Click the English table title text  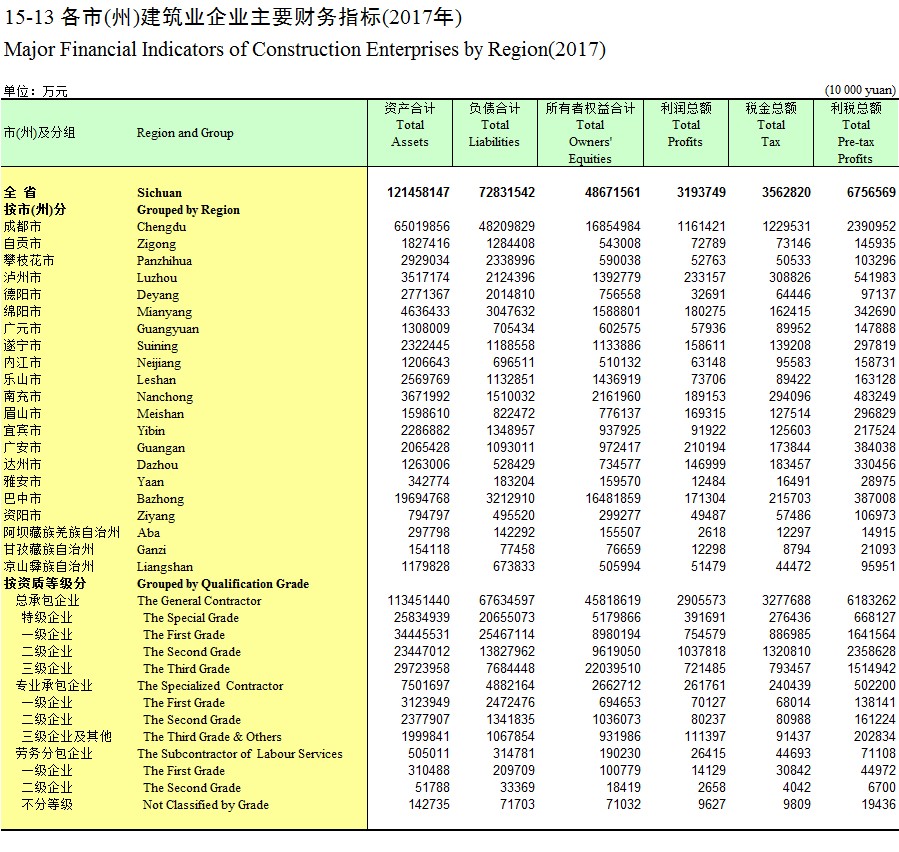304,50
